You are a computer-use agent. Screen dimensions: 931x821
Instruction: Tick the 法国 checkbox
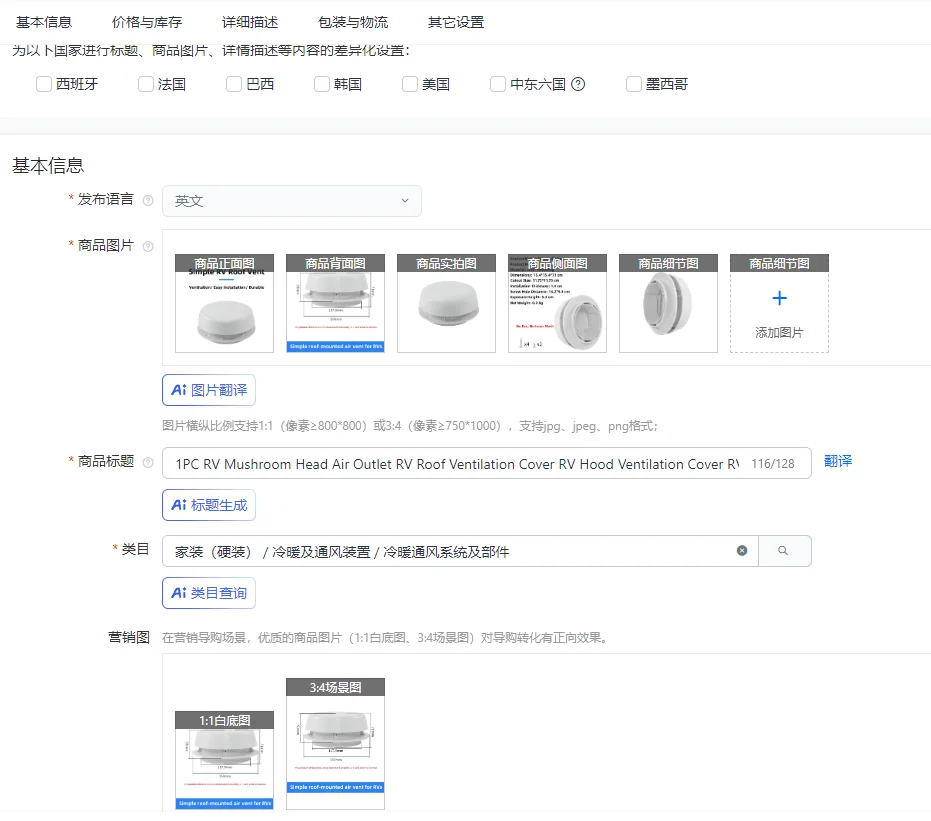146,84
